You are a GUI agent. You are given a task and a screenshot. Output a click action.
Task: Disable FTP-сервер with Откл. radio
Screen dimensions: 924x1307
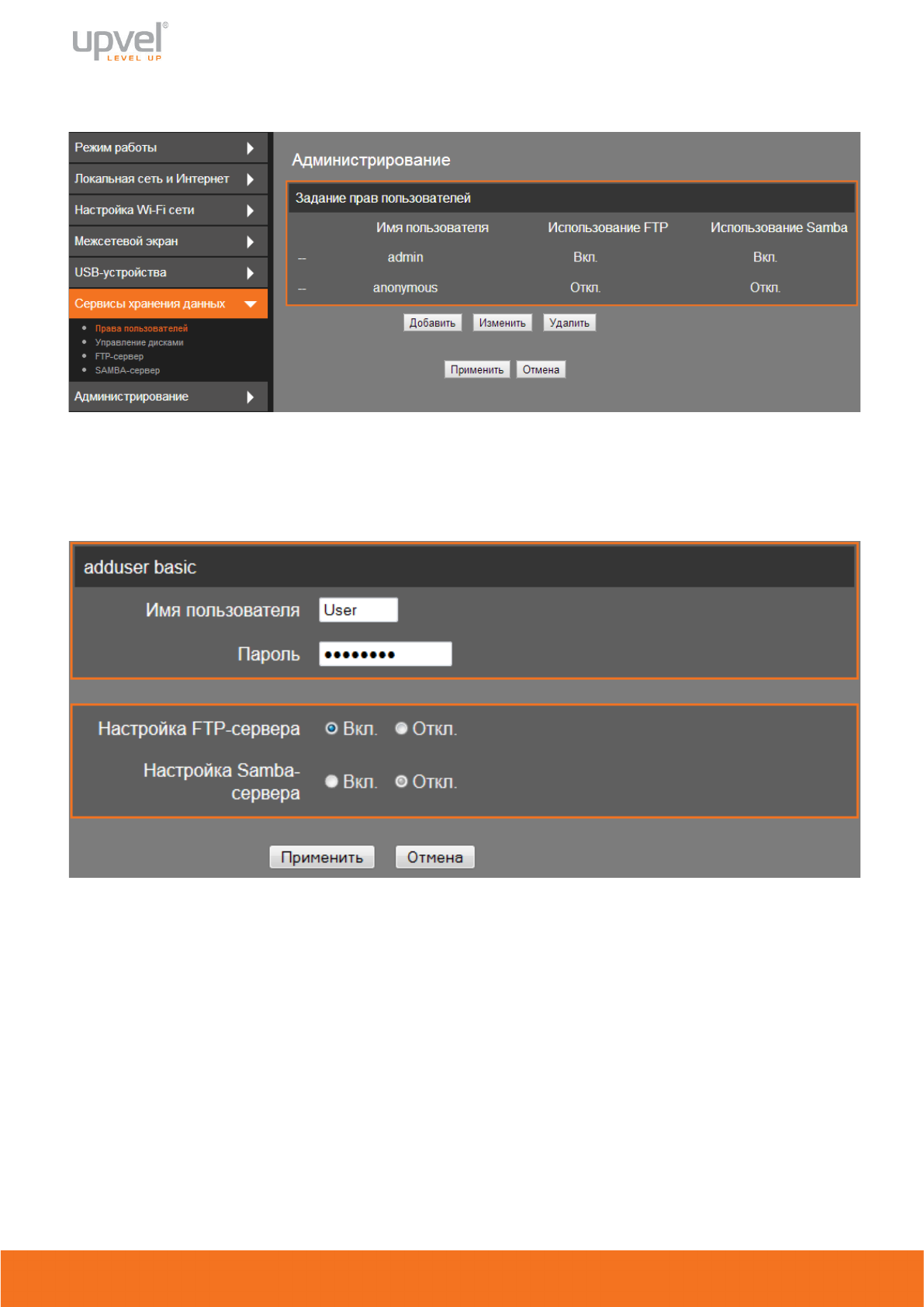[x=401, y=729]
